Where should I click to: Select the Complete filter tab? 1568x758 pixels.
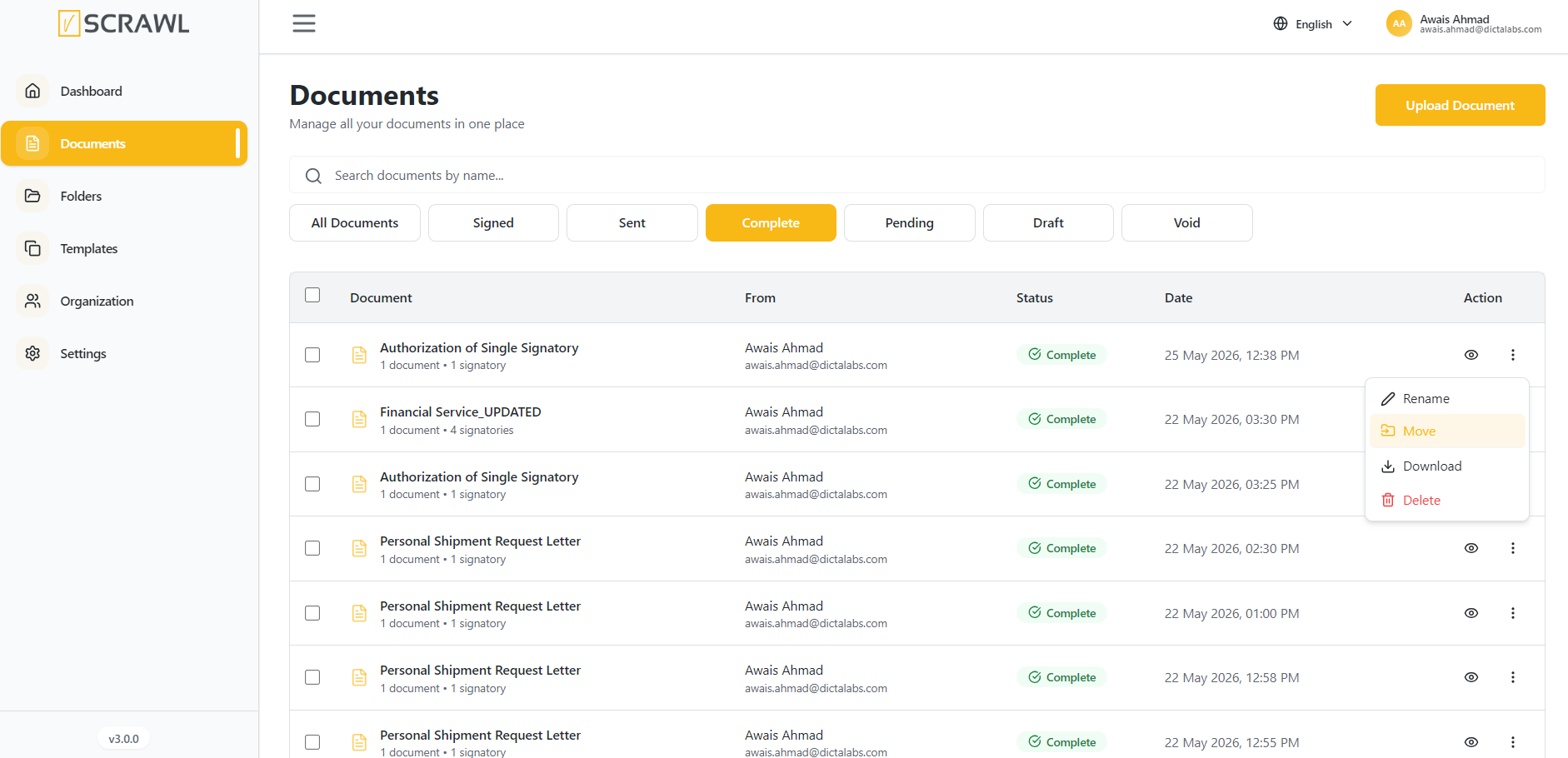[x=771, y=223]
